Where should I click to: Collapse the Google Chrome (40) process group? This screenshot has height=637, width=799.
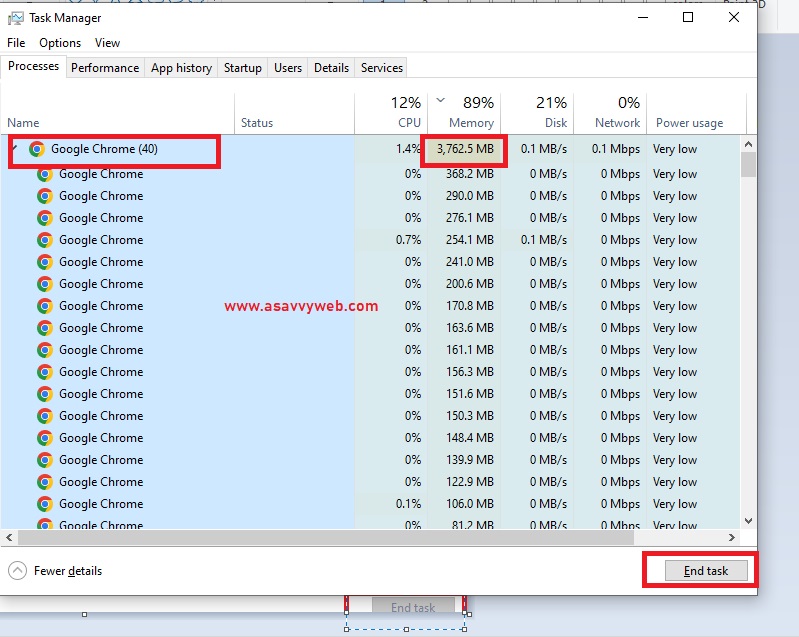tap(15, 149)
